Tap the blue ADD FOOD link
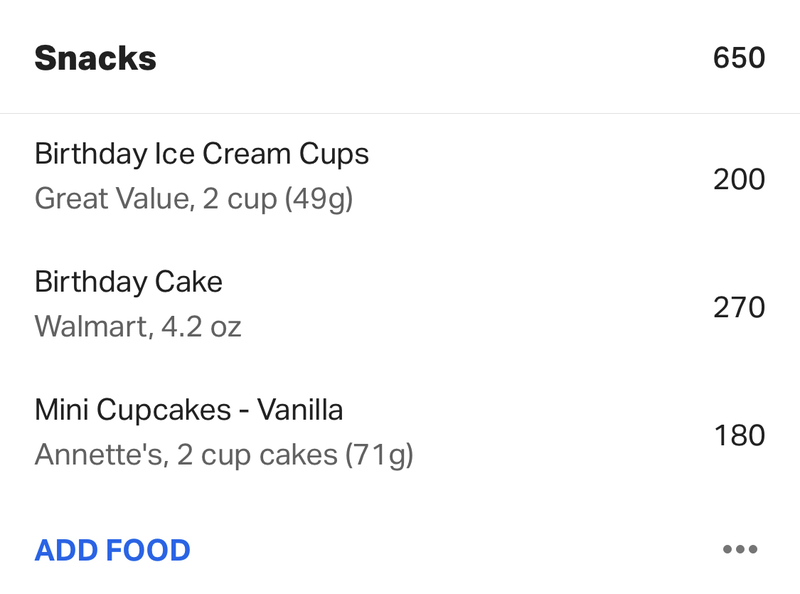This screenshot has width=800, height=594. [112, 550]
